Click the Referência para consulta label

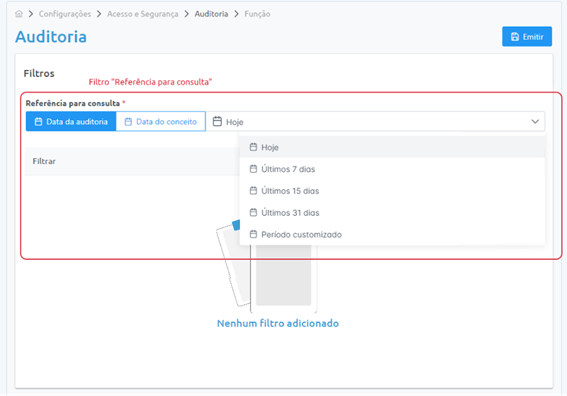pyautogui.click(x=73, y=103)
